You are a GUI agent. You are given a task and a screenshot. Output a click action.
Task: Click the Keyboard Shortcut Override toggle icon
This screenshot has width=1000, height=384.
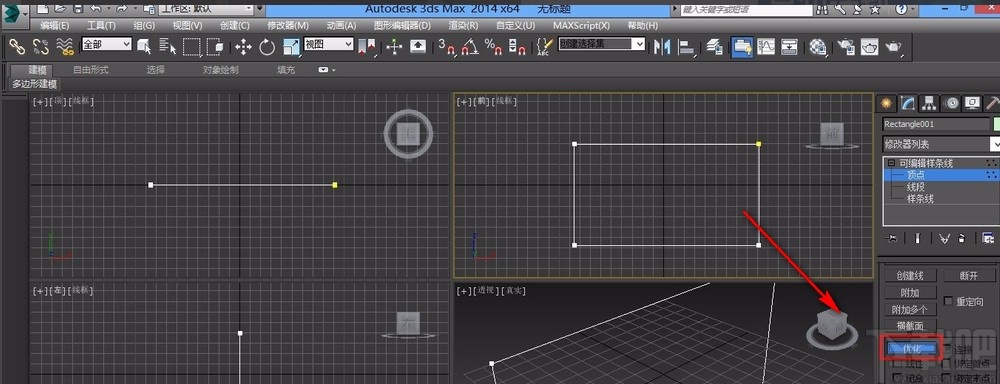pos(418,47)
